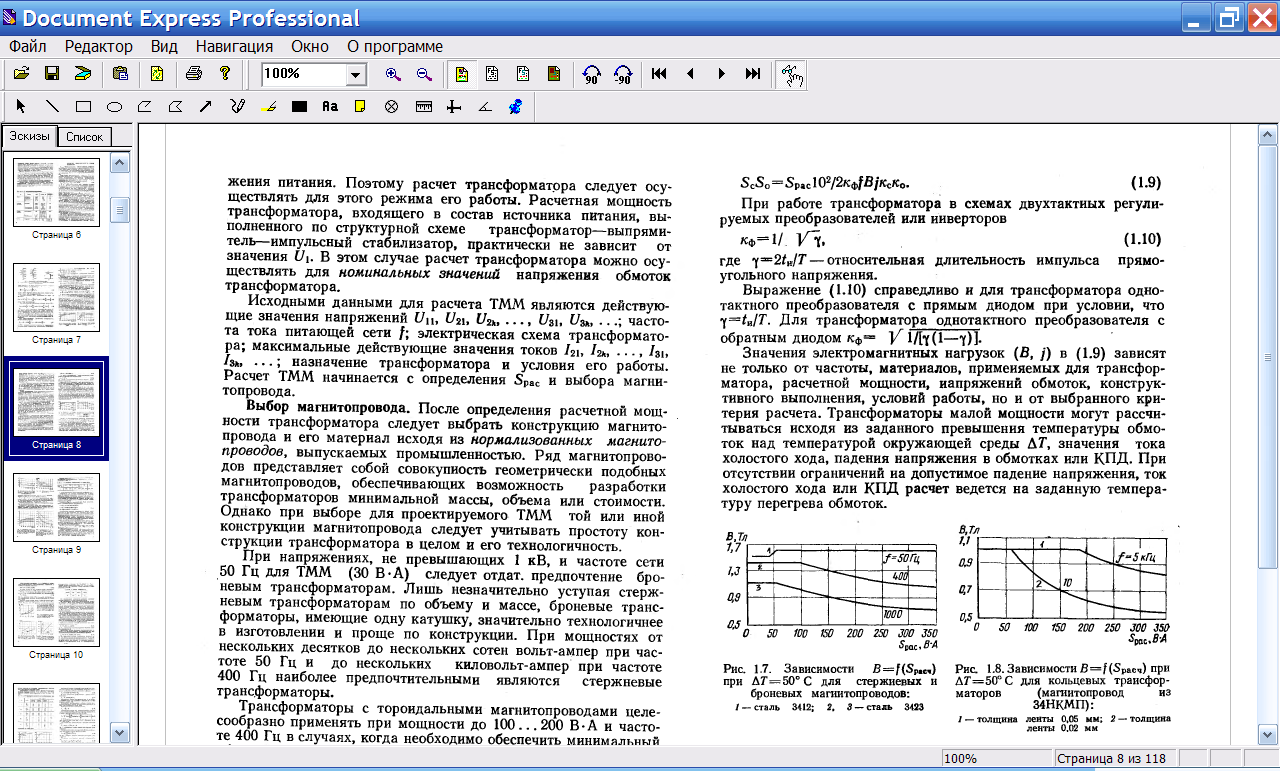This screenshot has width=1280, height=771.
Task: Click the thumbnail panel scrollbar handle
Action: pyautogui.click(x=120, y=209)
